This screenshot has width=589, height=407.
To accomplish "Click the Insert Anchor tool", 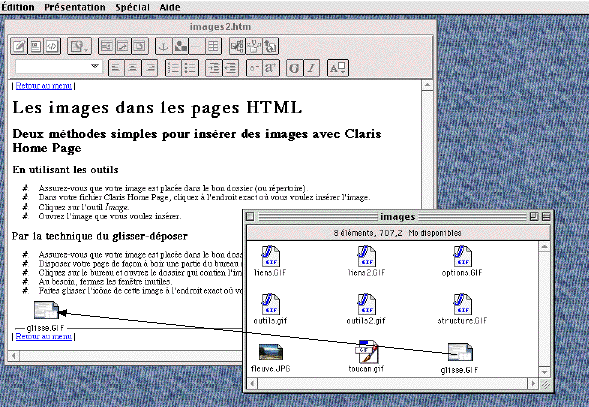I will pyautogui.click(x=163, y=46).
